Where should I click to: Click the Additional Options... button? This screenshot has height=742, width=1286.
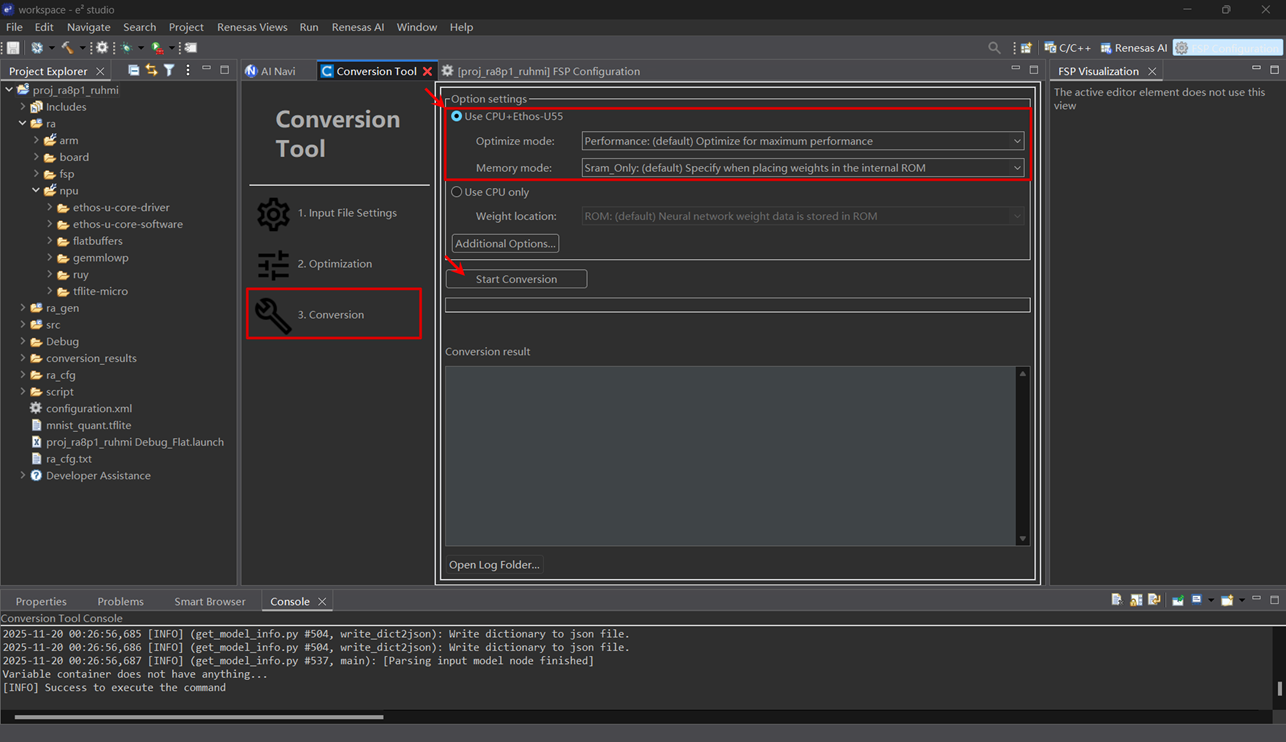tap(505, 244)
